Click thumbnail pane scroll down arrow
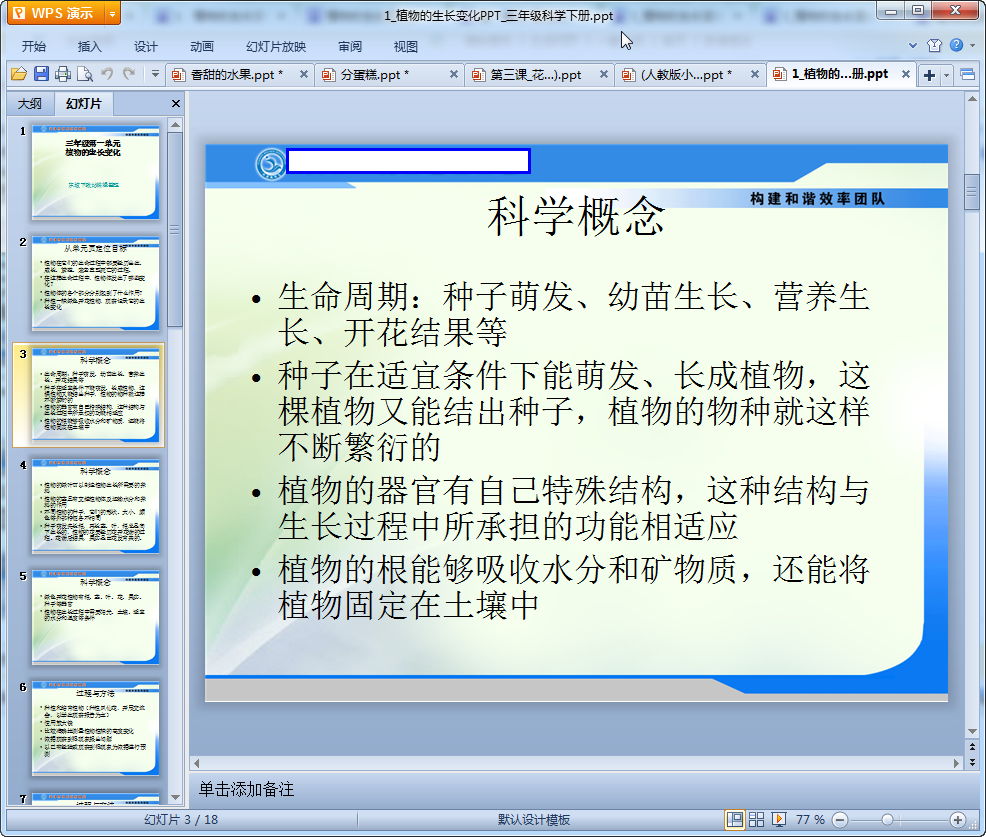 [175, 797]
